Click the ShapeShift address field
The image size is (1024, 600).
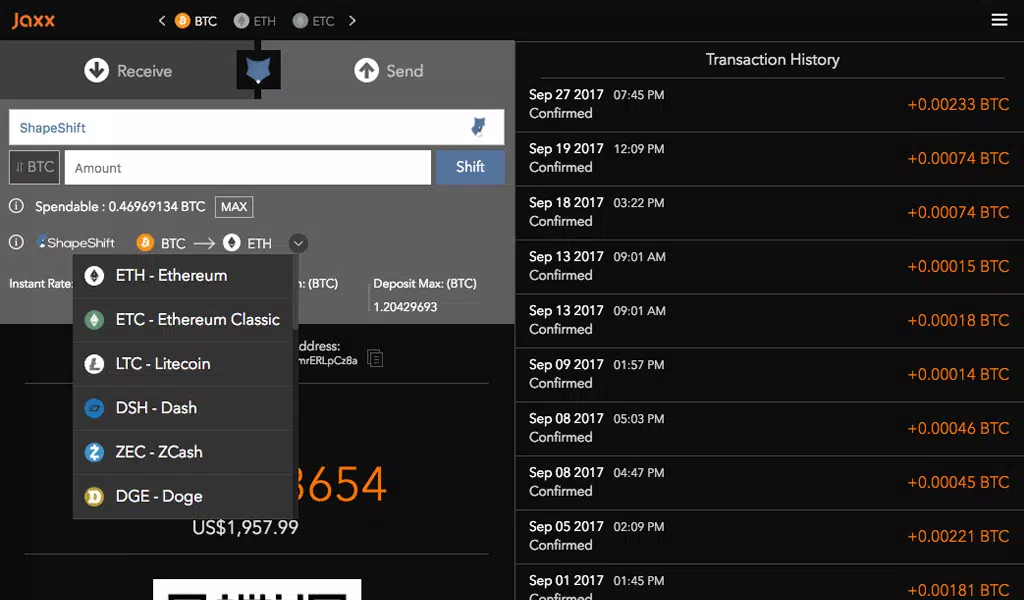257,127
